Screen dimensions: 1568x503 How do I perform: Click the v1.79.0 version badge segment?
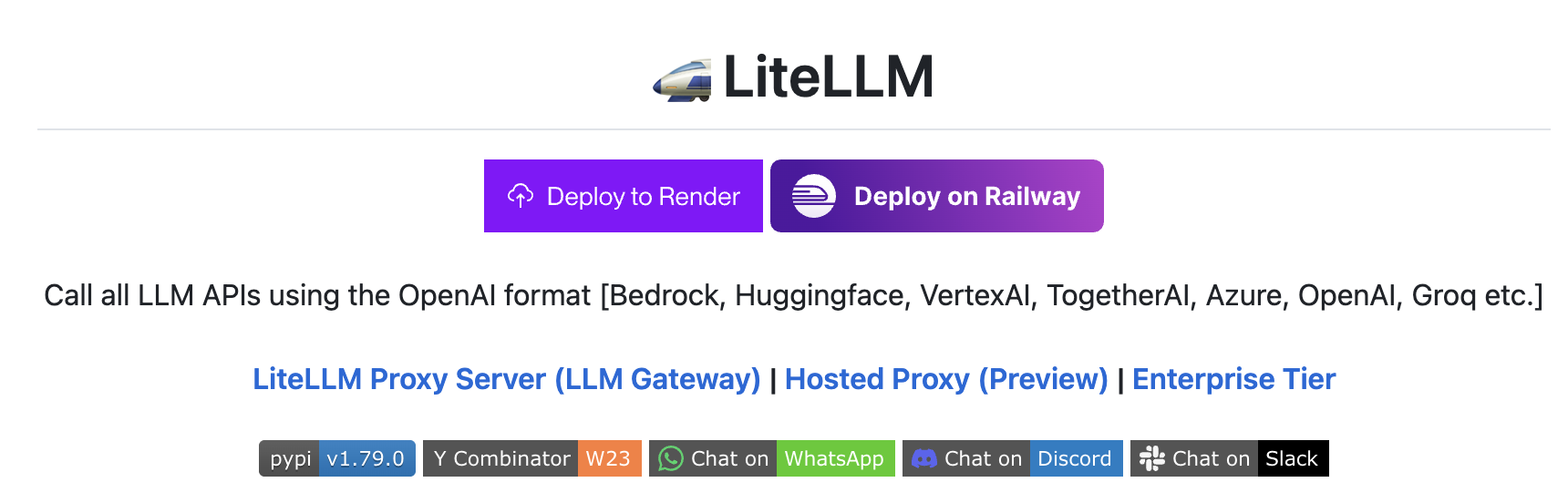(366, 458)
